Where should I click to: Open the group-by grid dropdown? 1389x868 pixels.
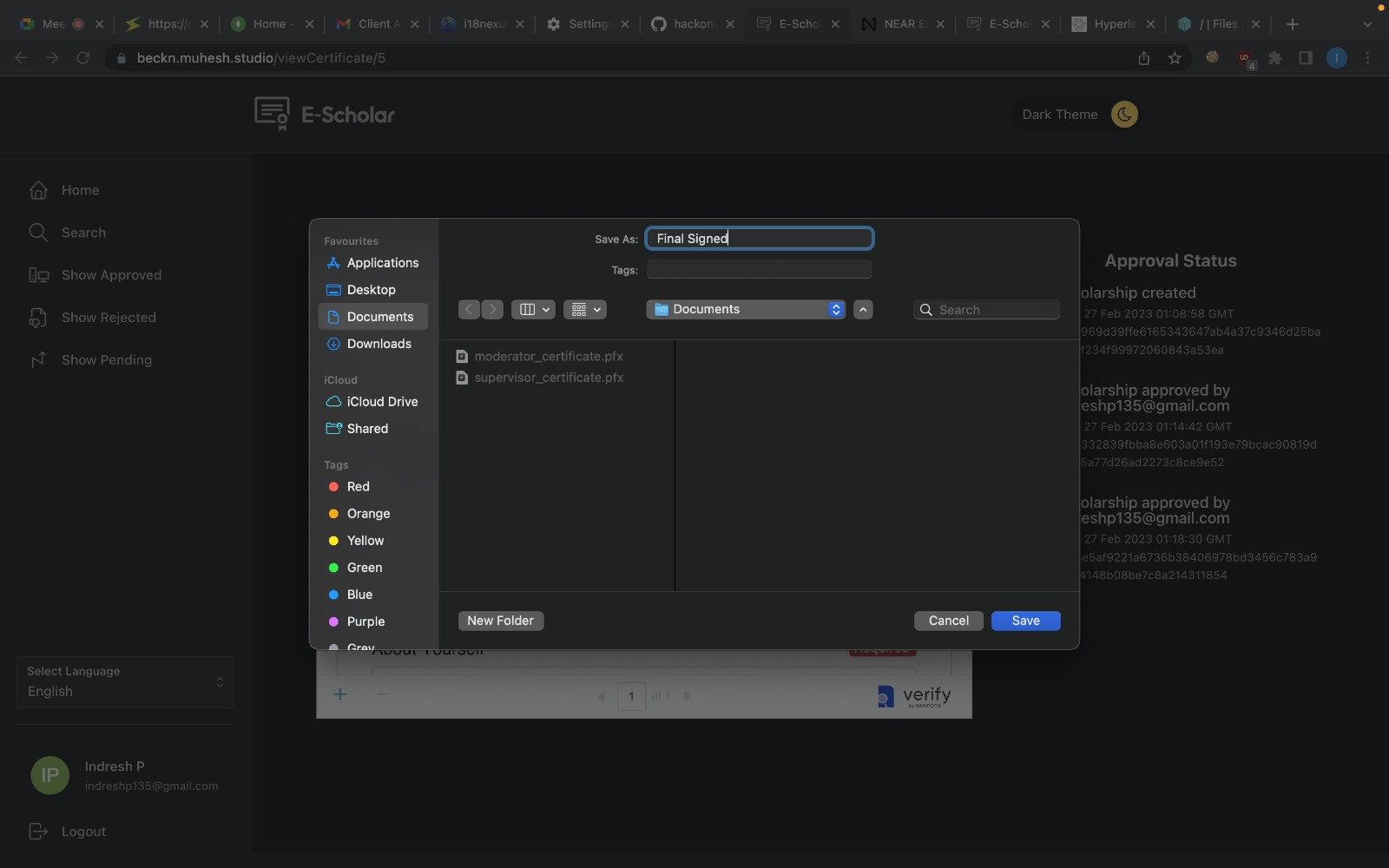[585, 310]
